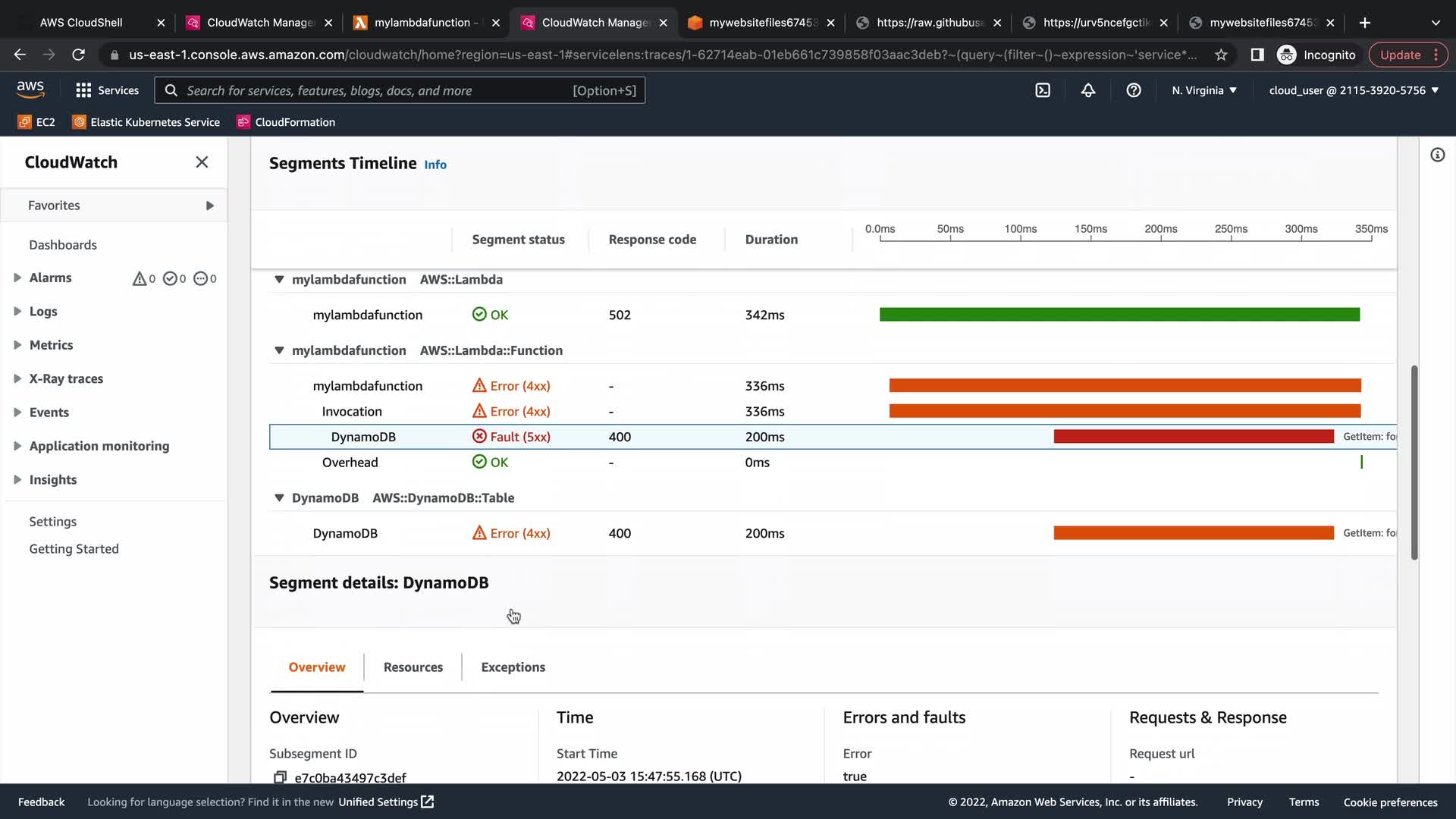The width and height of the screenshot is (1456, 819).
Task: Collapse the AWS::Lambda::Function segment group
Action: pyautogui.click(x=279, y=350)
